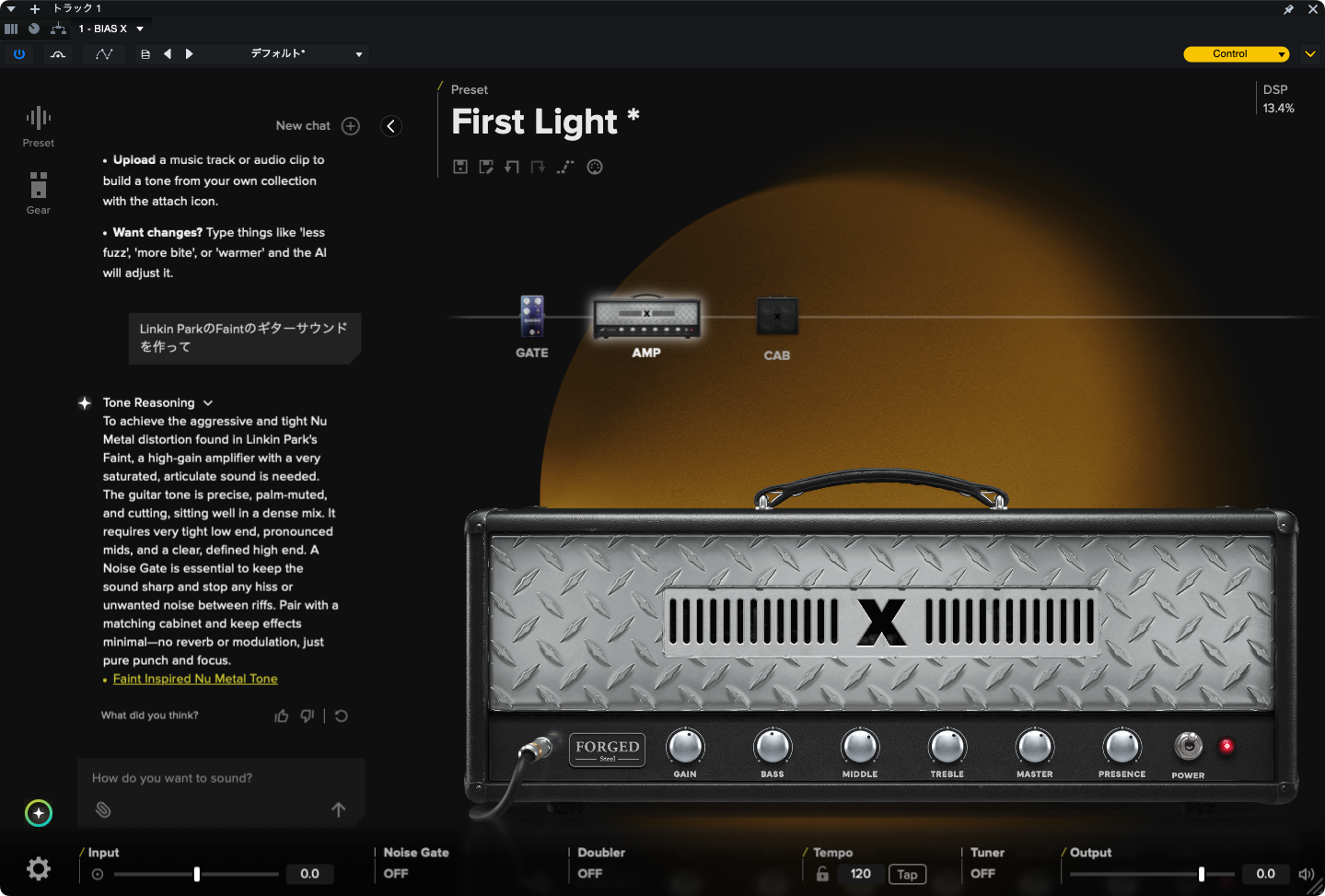
Task: Click the thumbs down feedback icon
Action: click(x=308, y=716)
